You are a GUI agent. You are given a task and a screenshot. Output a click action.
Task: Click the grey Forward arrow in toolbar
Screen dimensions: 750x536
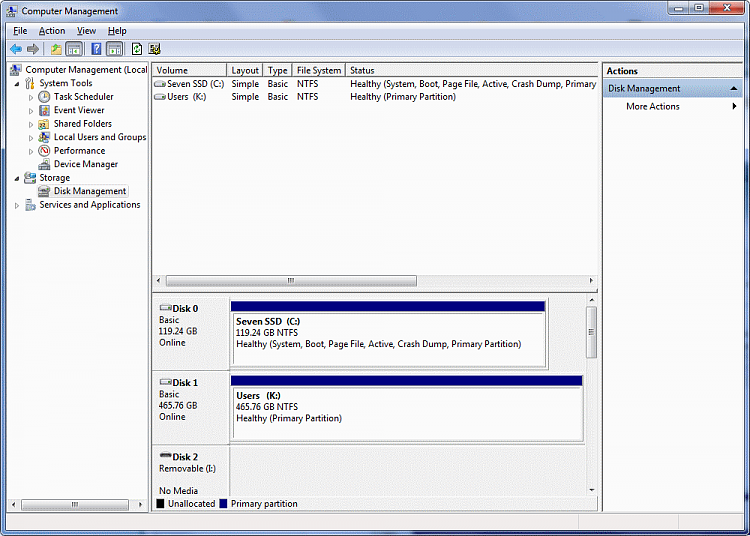click(33, 49)
